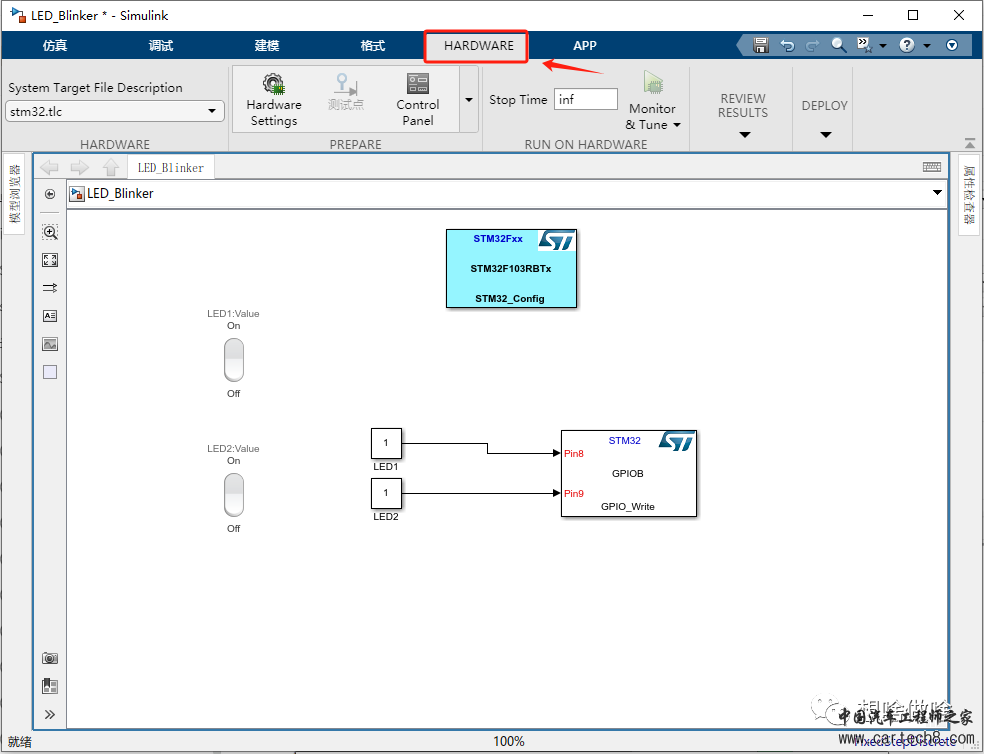Select the GPIO_Write block
Screen dimensions: 984x754
[x=629, y=473]
